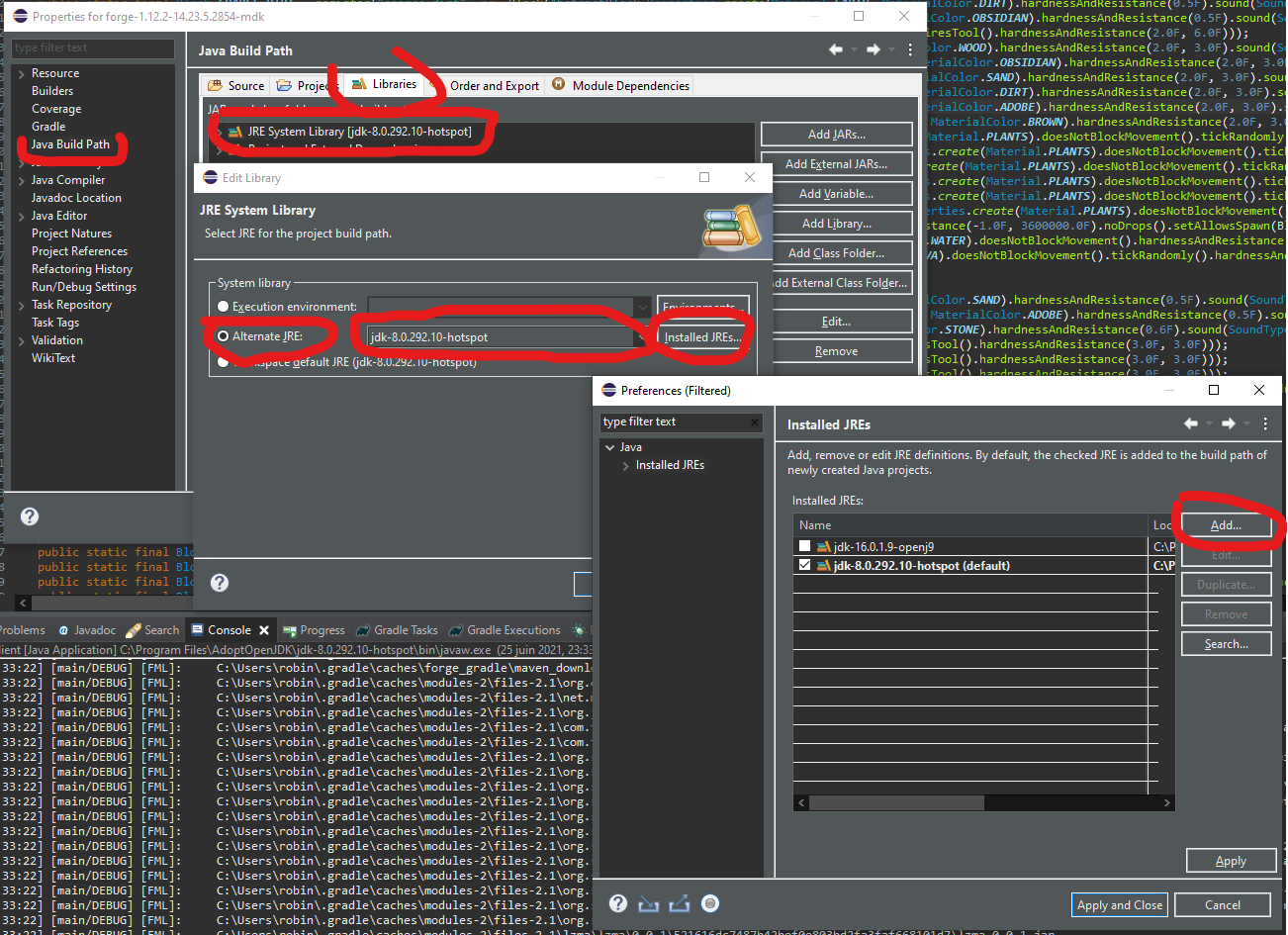The width and height of the screenshot is (1288, 935).
Task: Open the three-dot menu in Java Build Path header
Action: pos(910,49)
